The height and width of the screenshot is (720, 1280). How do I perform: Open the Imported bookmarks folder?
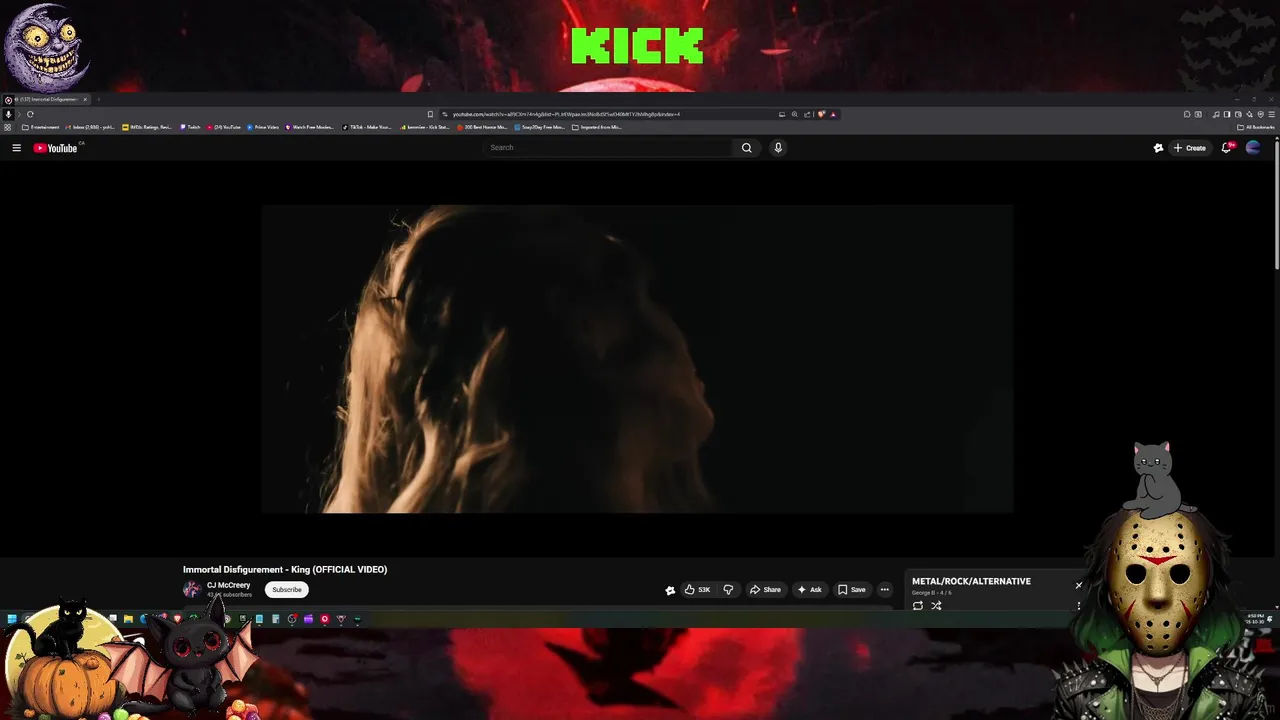(597, 127)
